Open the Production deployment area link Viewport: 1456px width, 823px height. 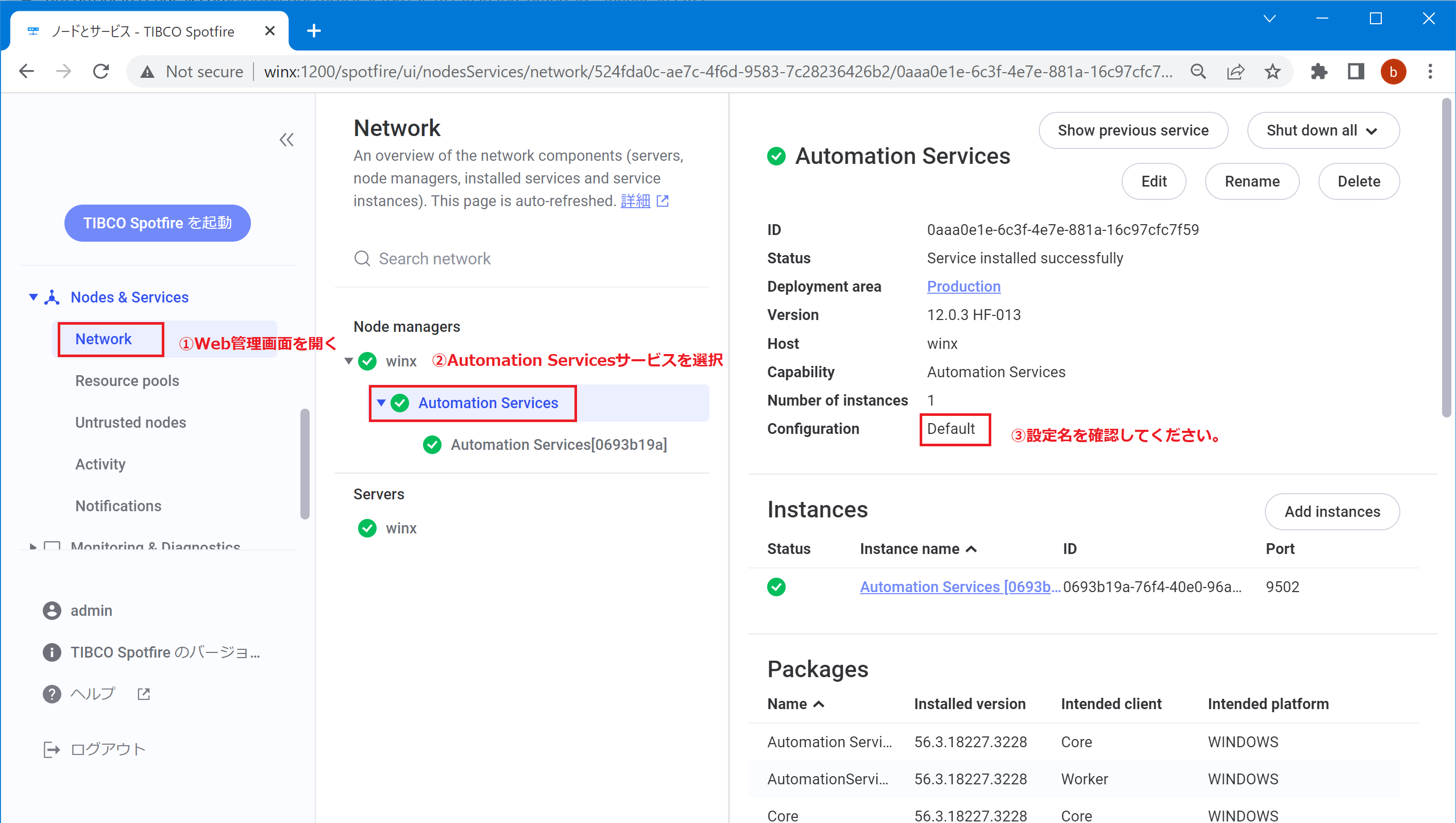pos(963,287)
